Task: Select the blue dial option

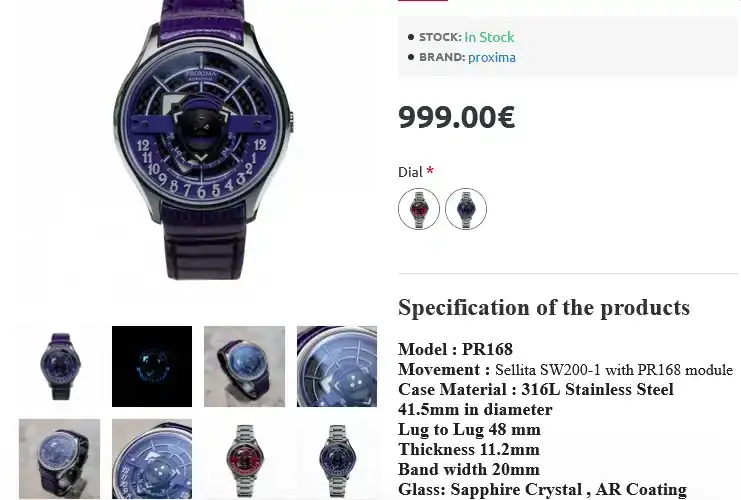Action: coord(466,209)
